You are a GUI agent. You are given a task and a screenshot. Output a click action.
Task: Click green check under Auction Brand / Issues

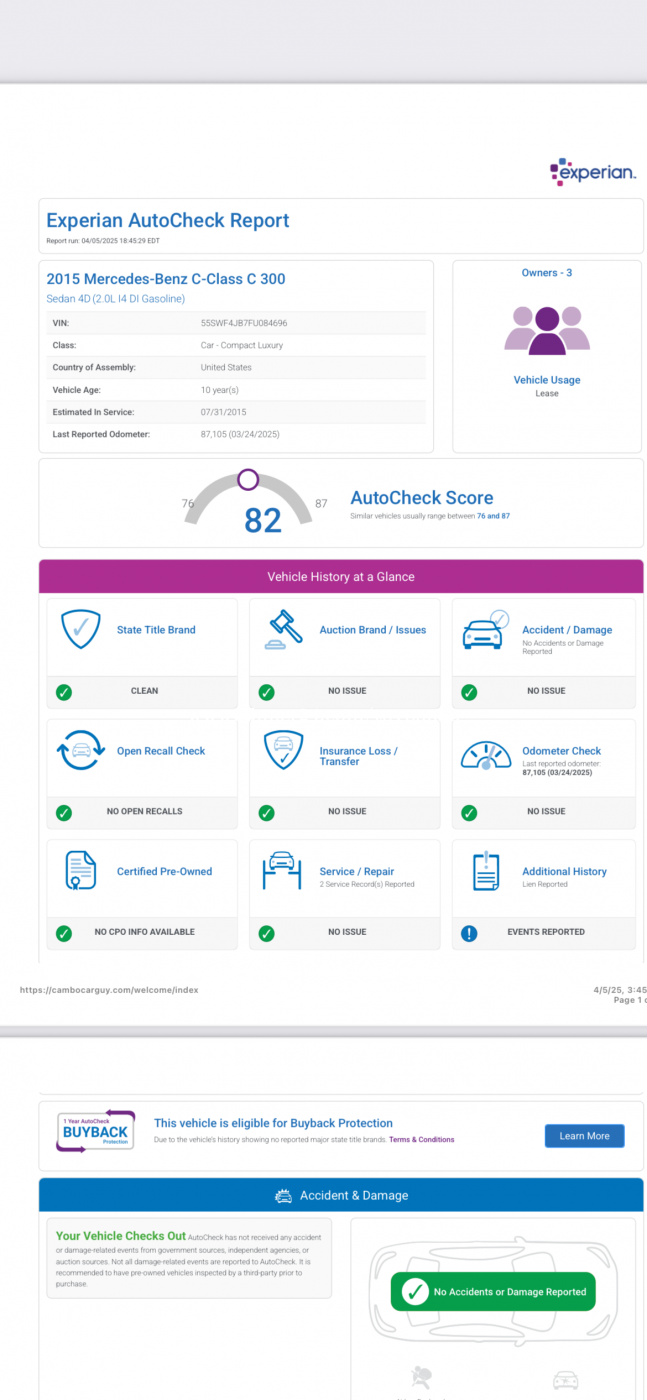point(266,692)
